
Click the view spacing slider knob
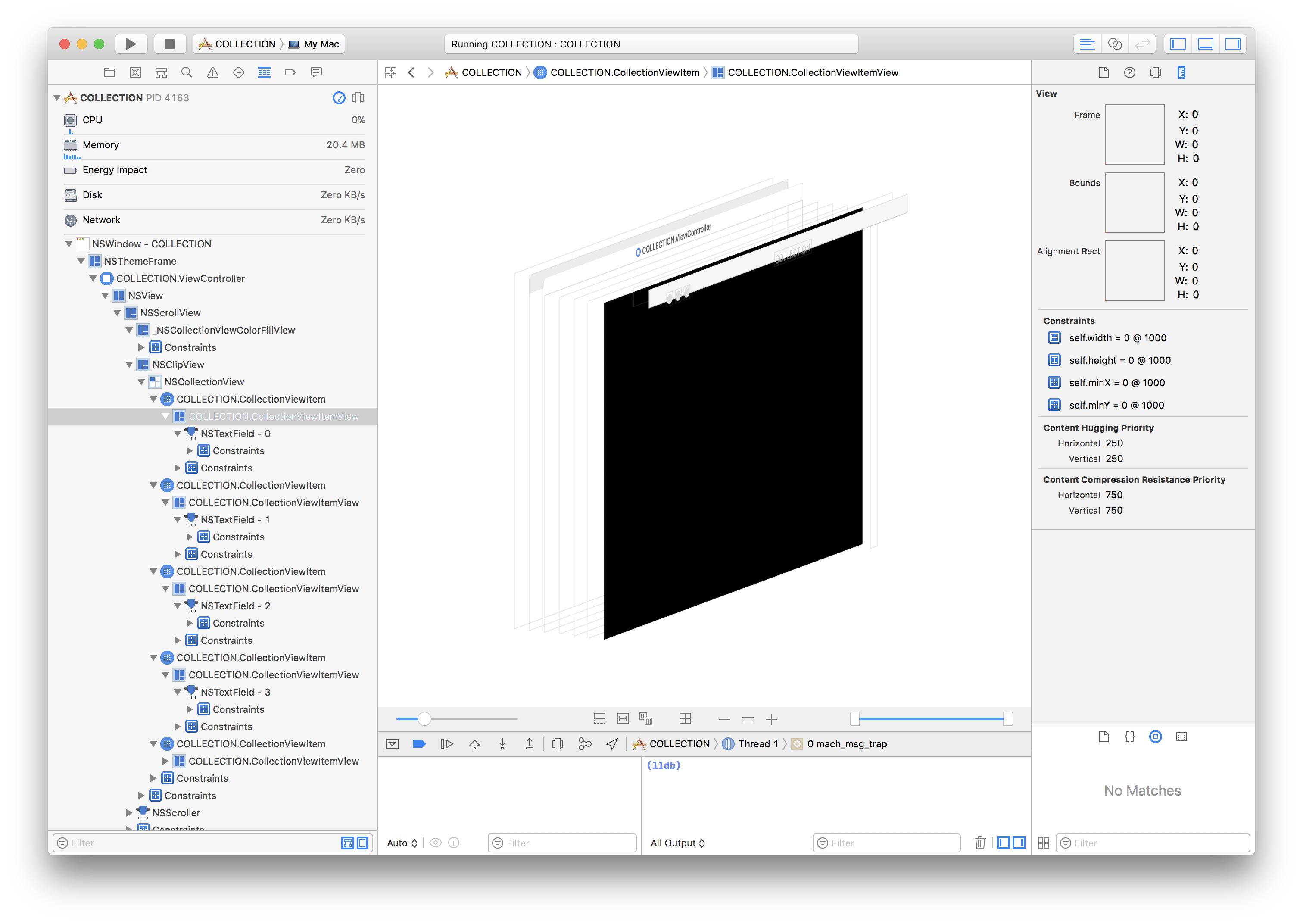click(424, 718)
